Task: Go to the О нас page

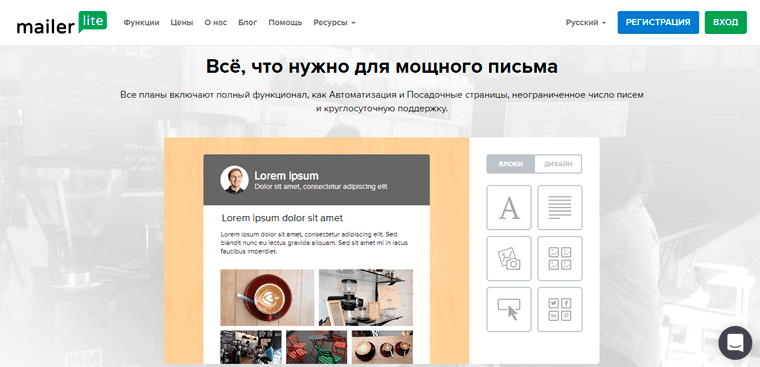Action: click(x=216, y=22)
